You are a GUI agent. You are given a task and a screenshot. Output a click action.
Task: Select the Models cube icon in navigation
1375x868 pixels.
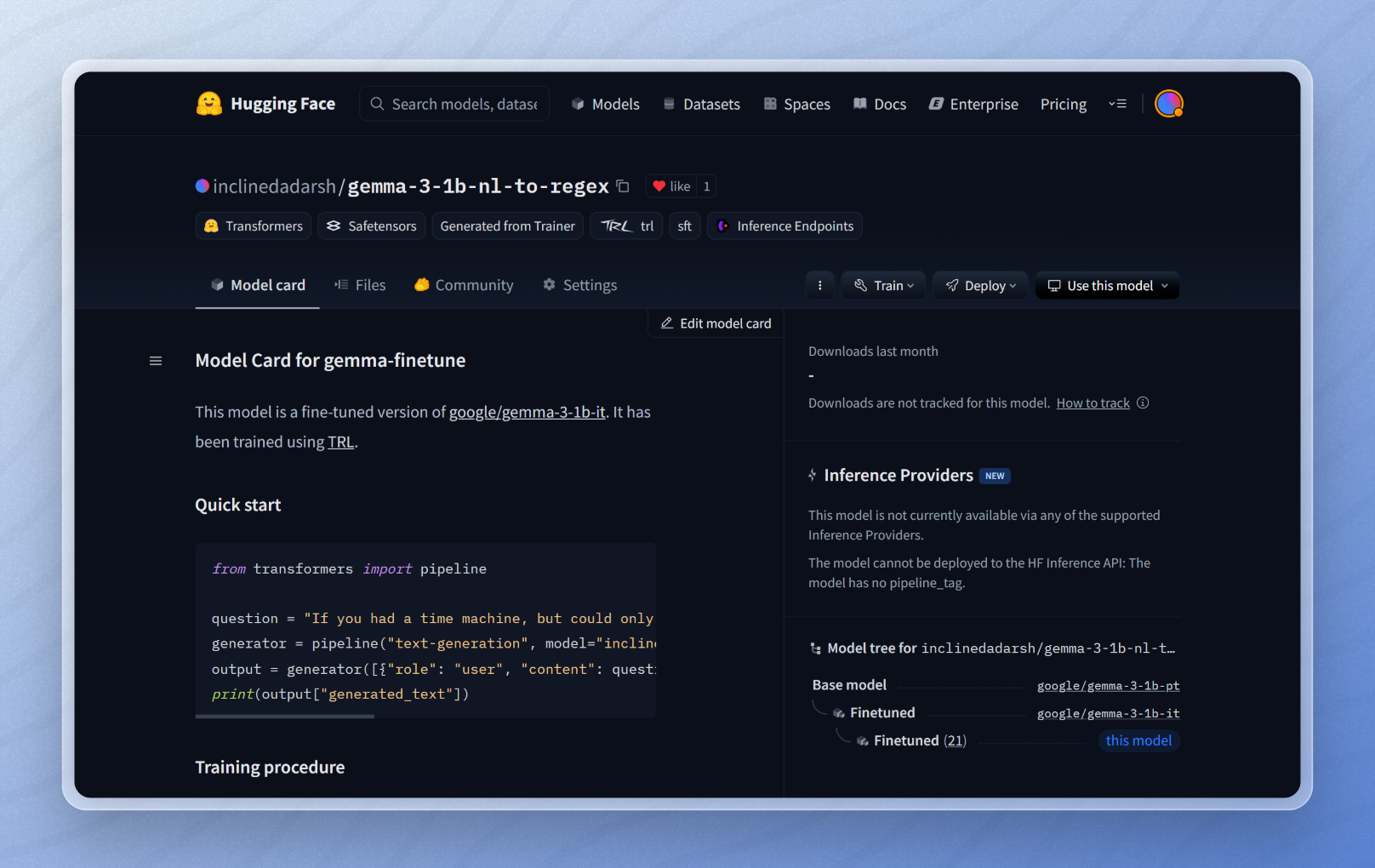point(578,104)
